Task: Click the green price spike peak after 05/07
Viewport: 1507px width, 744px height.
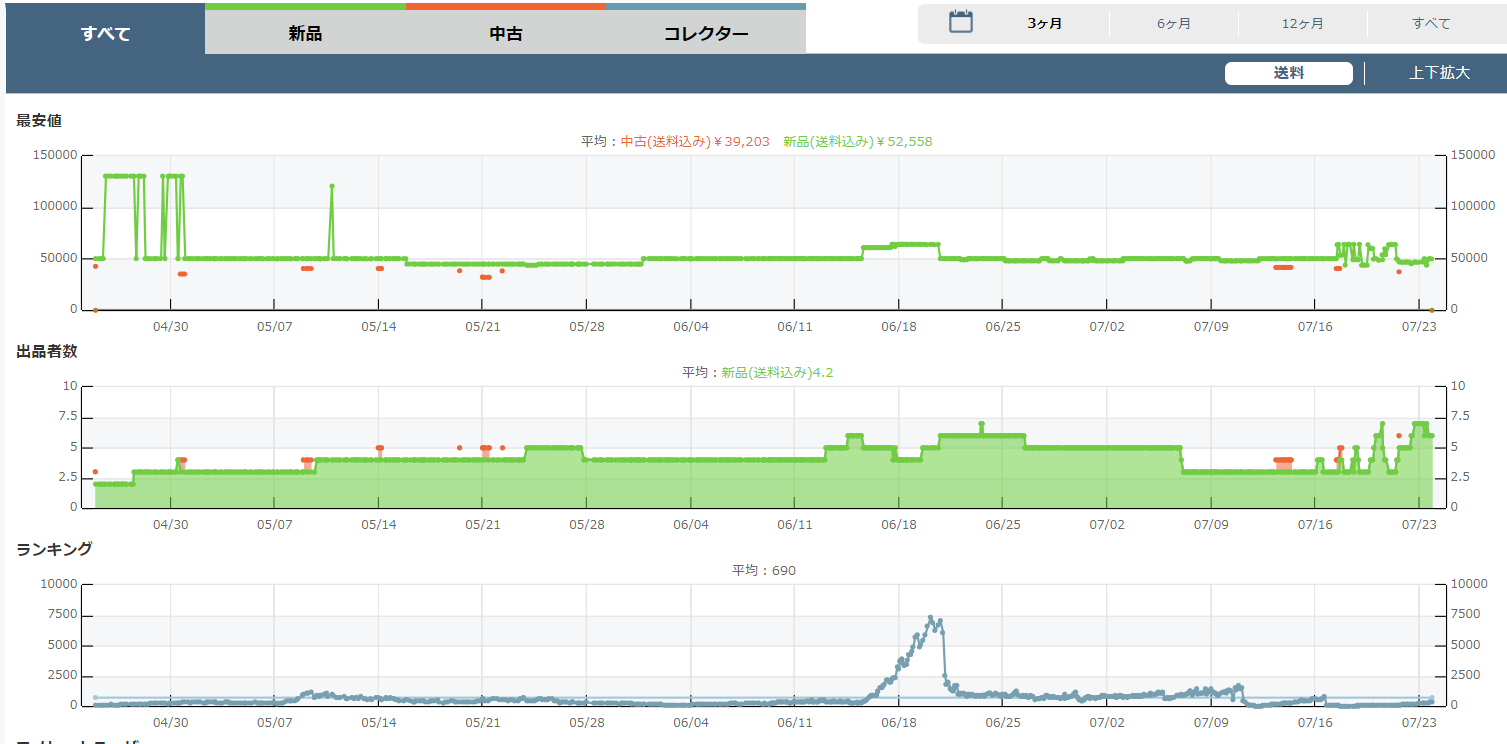Action: (x=331, y=186)
